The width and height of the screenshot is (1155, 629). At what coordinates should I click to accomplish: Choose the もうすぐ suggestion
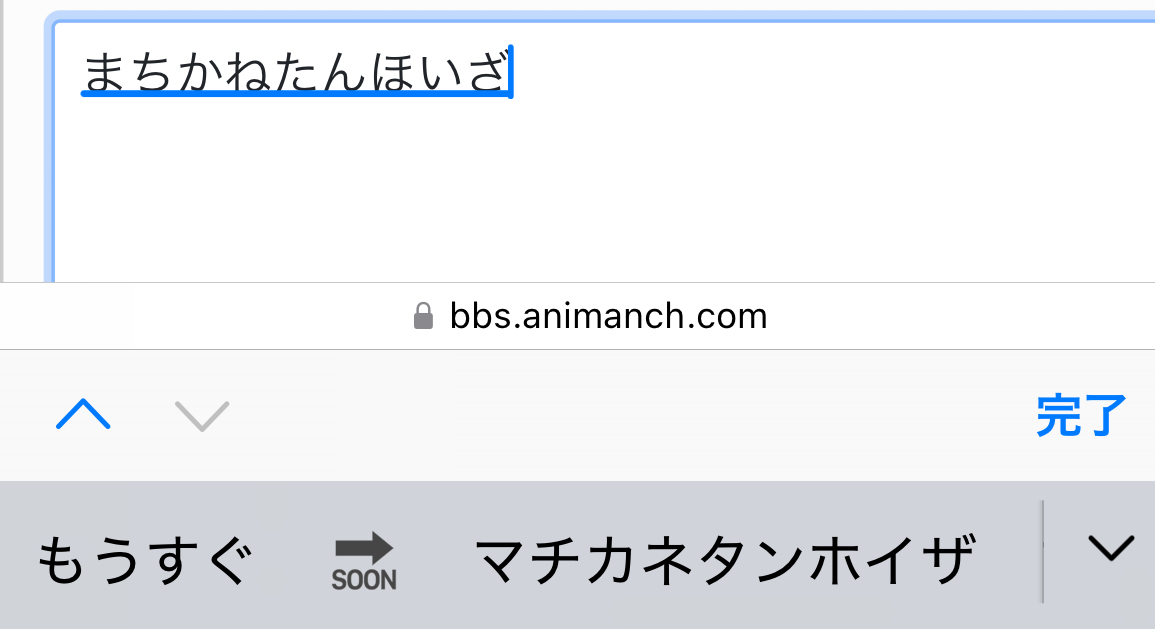[143, 561]
